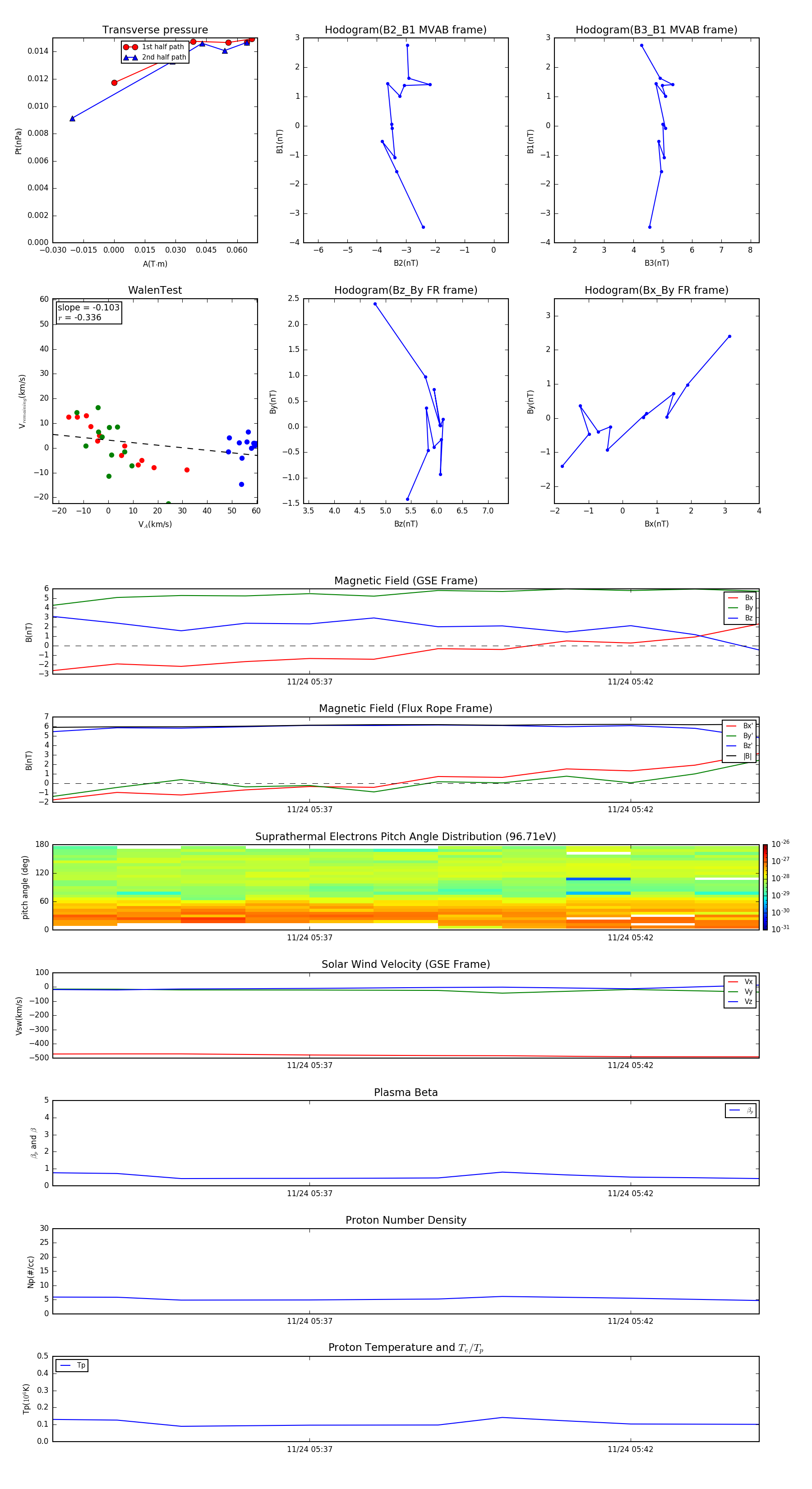812x1489 pixels.
Task: Click the 'V_A(km/s)' axis label in WalenTest
Action: (155, 525)
